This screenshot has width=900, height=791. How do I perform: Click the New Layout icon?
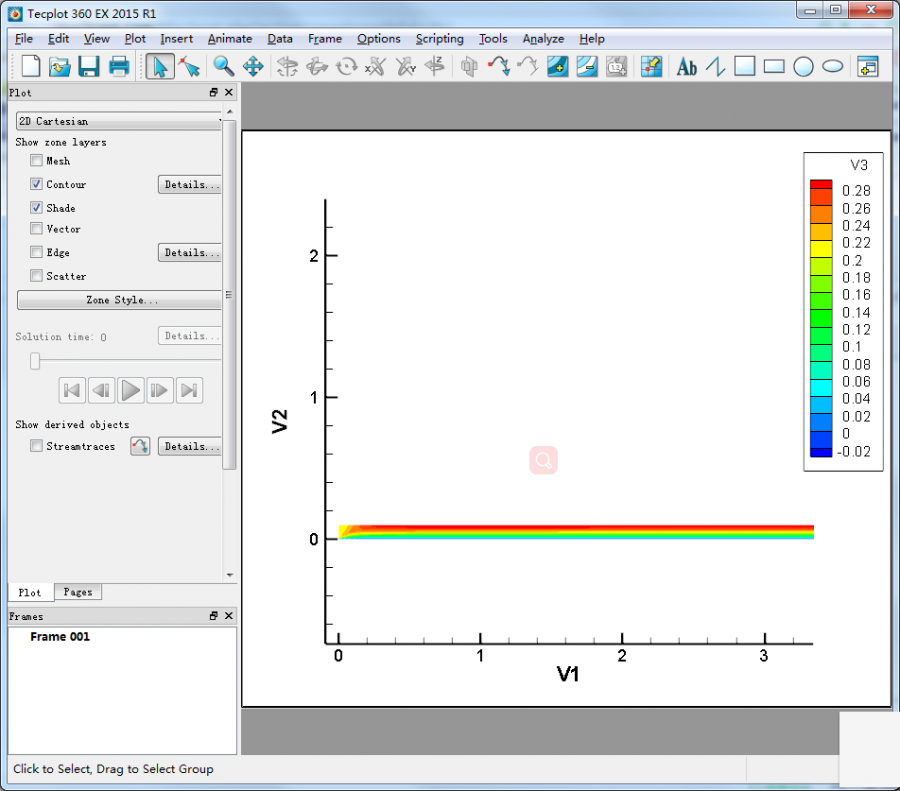tap(31, 67)
